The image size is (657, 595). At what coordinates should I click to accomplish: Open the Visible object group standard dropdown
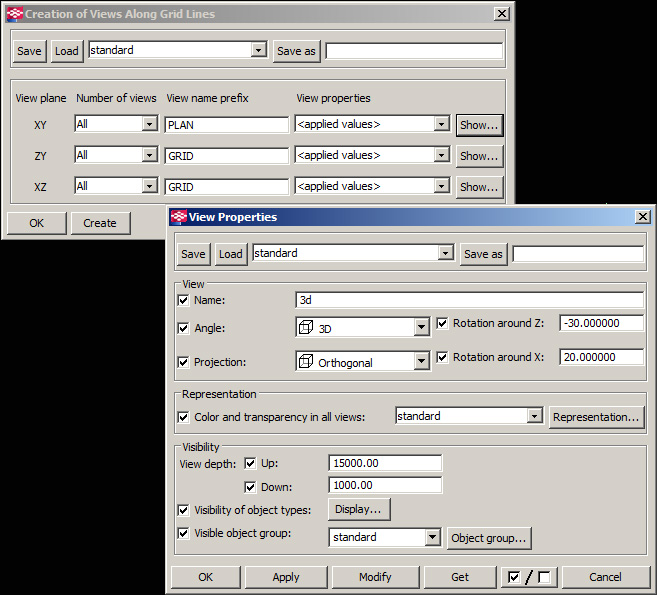[x=432, y=537]
